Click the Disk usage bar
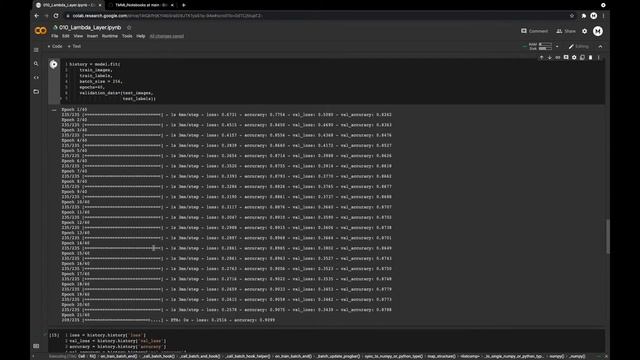 click(545, 49)
